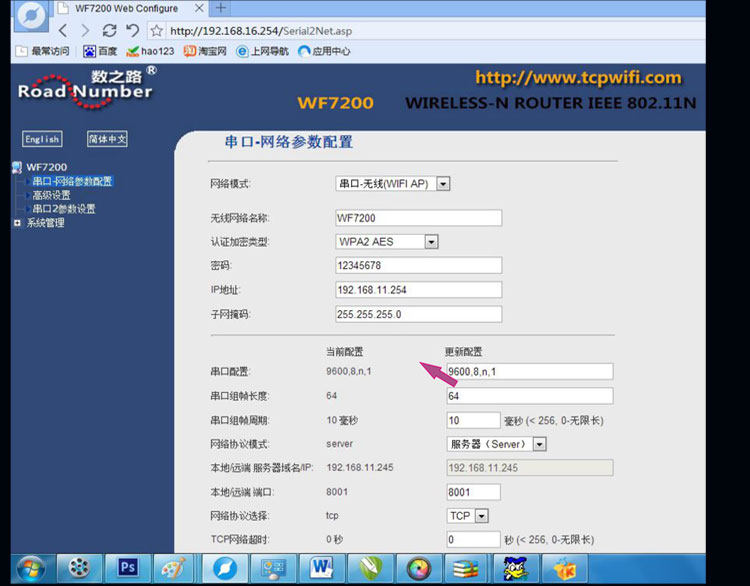Image resolution: width=750 pixels, height=586 pixels.
Task: Open the 淘宝网 bookmark
Action: pos(205,51)
